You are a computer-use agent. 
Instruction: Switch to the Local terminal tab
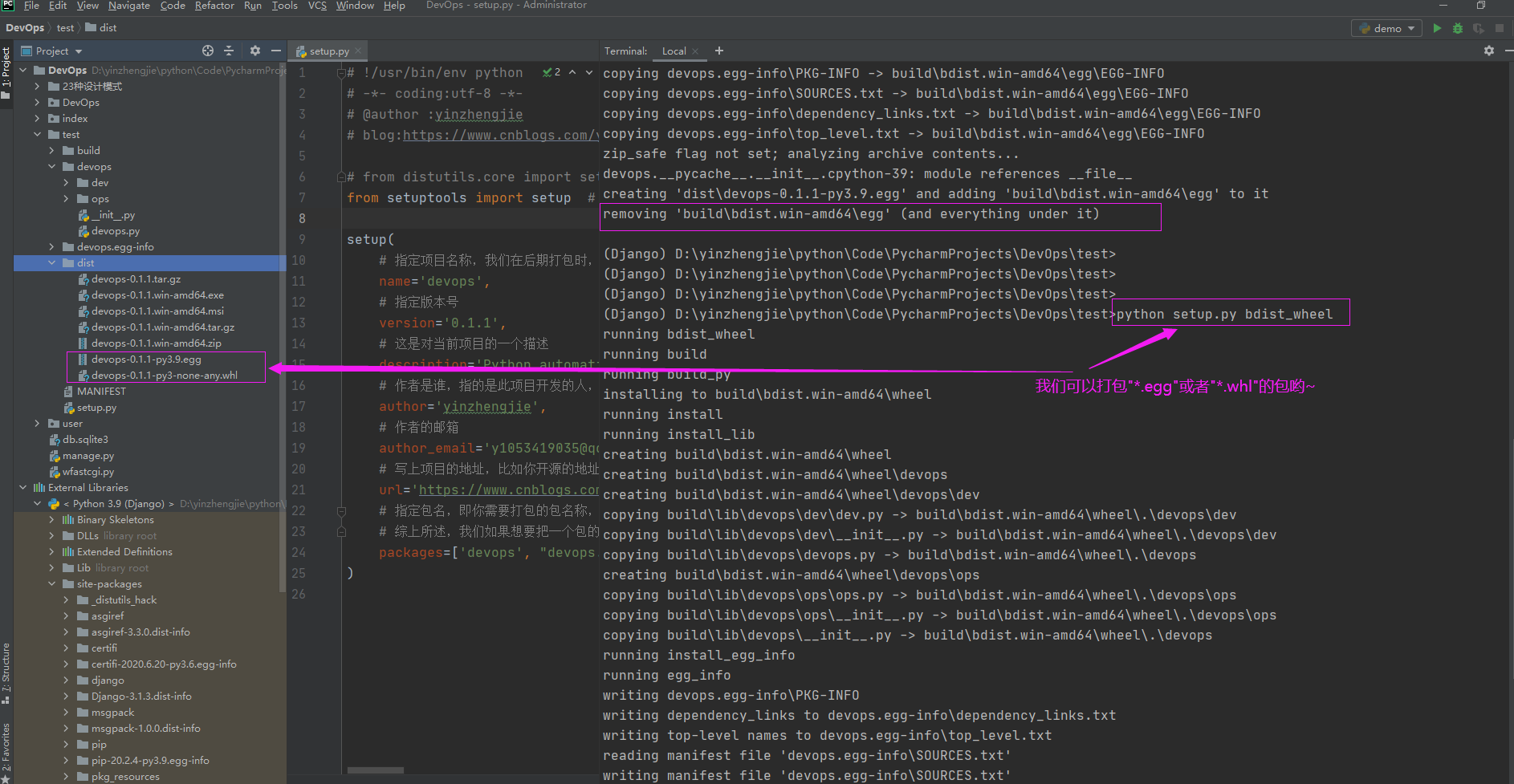coord(674,51)
